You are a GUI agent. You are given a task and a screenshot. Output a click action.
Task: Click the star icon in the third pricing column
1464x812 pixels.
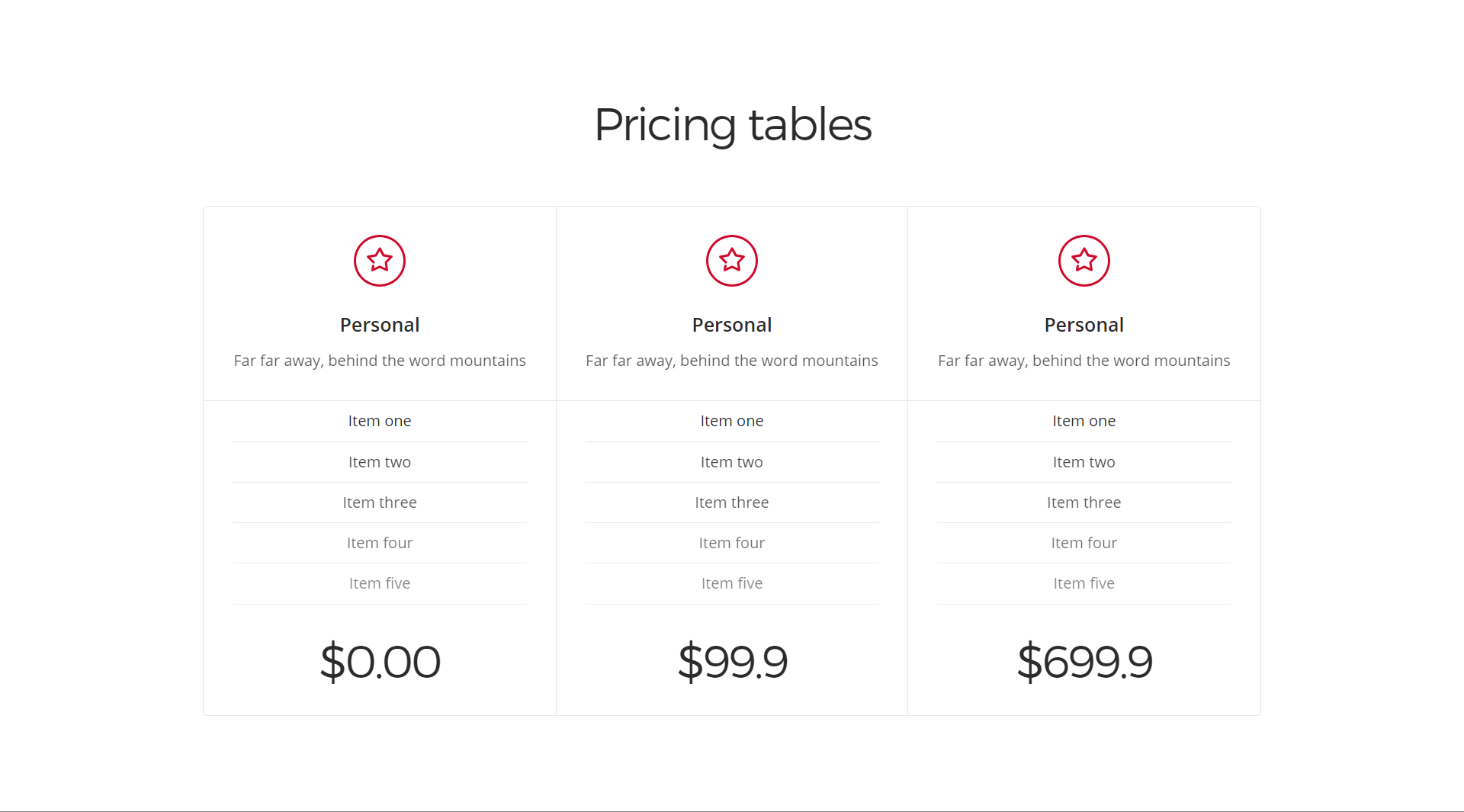click(x=1084, y=261)
